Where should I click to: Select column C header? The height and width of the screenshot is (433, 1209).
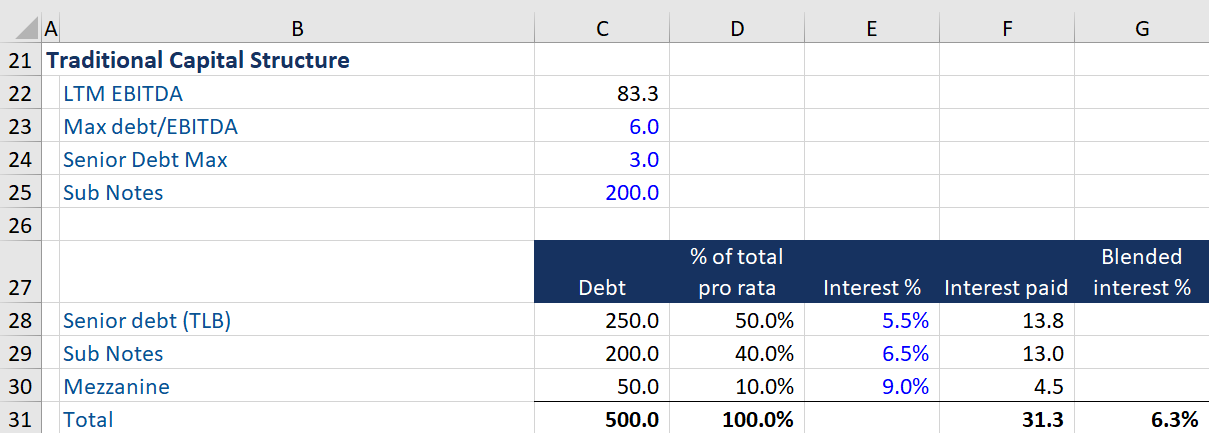pyautogui.click(x=602, y=29)
